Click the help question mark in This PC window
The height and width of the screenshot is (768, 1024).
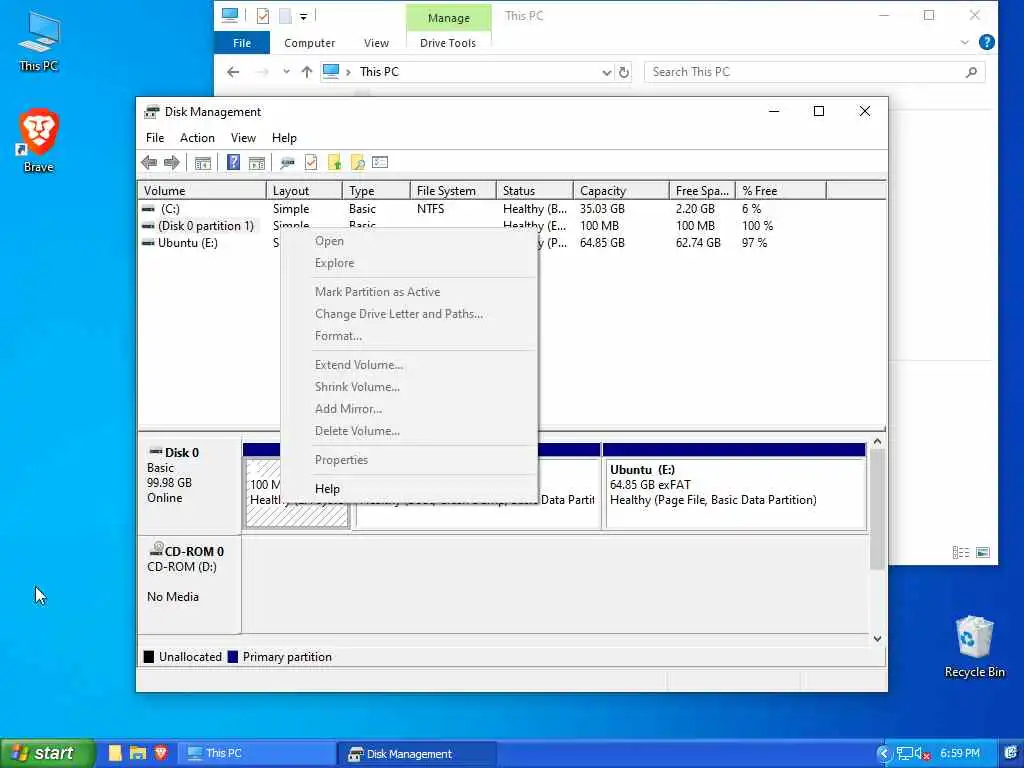pos(987,42)
